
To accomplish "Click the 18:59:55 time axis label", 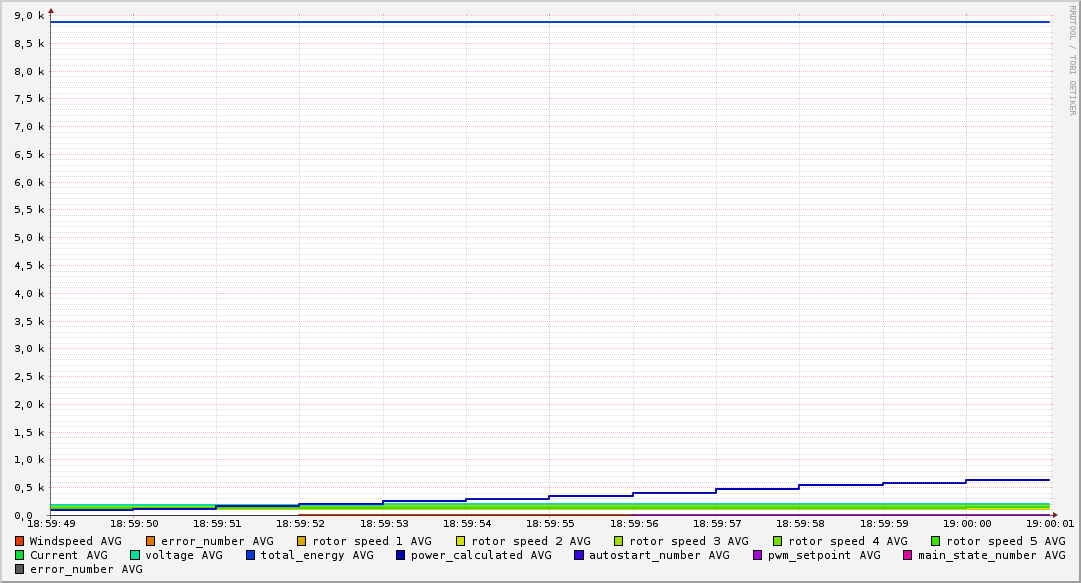I will (x=549, y=523).
